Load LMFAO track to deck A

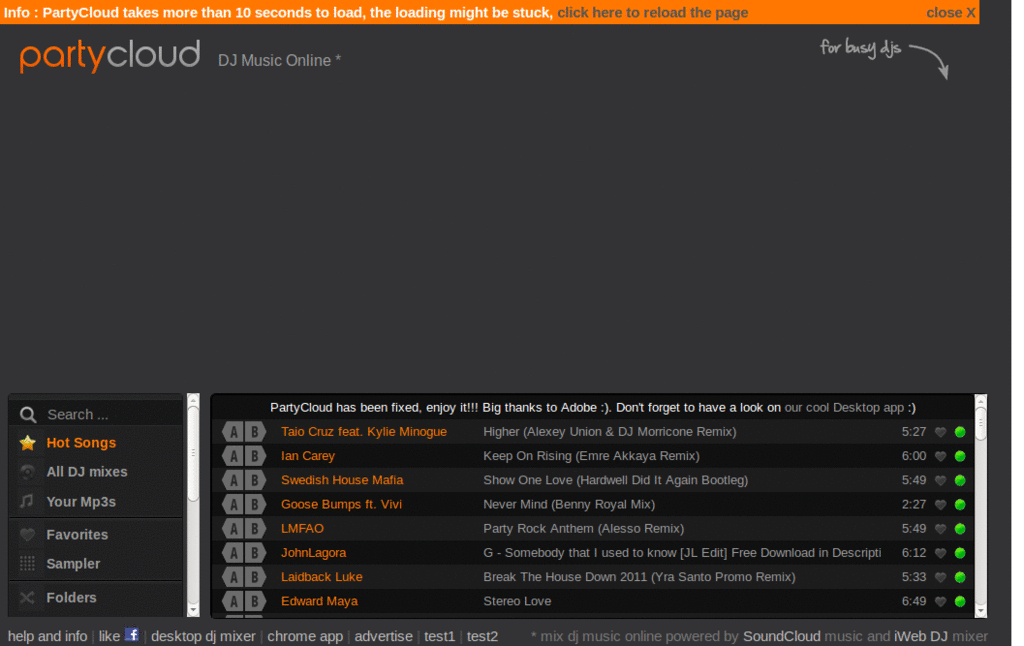(233, 528)
